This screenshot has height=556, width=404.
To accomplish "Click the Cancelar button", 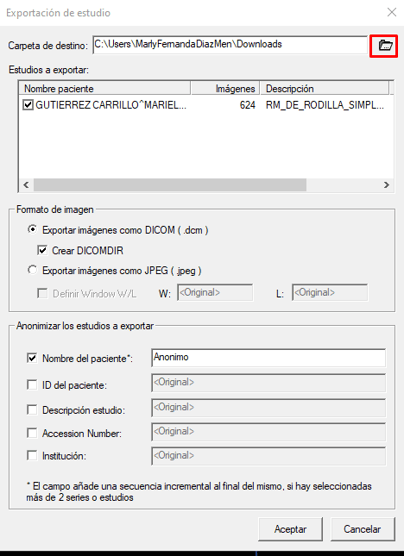I will coord(362,529).
